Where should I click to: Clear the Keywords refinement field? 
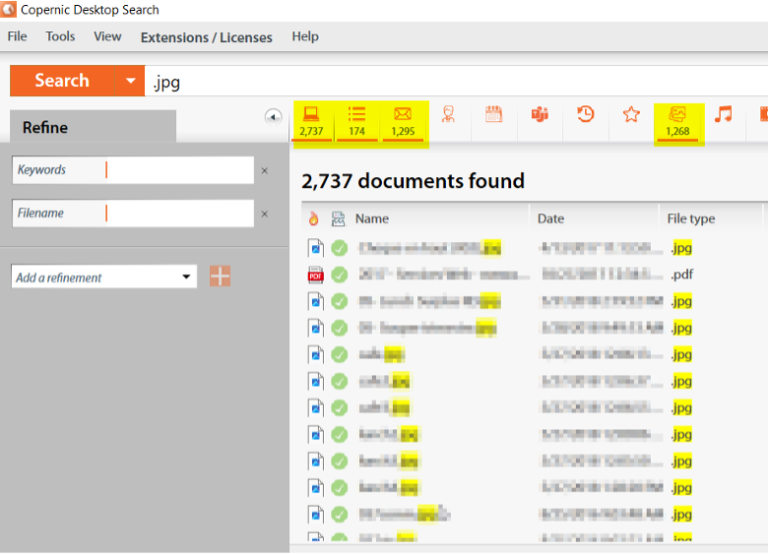[x=264, y=170]
